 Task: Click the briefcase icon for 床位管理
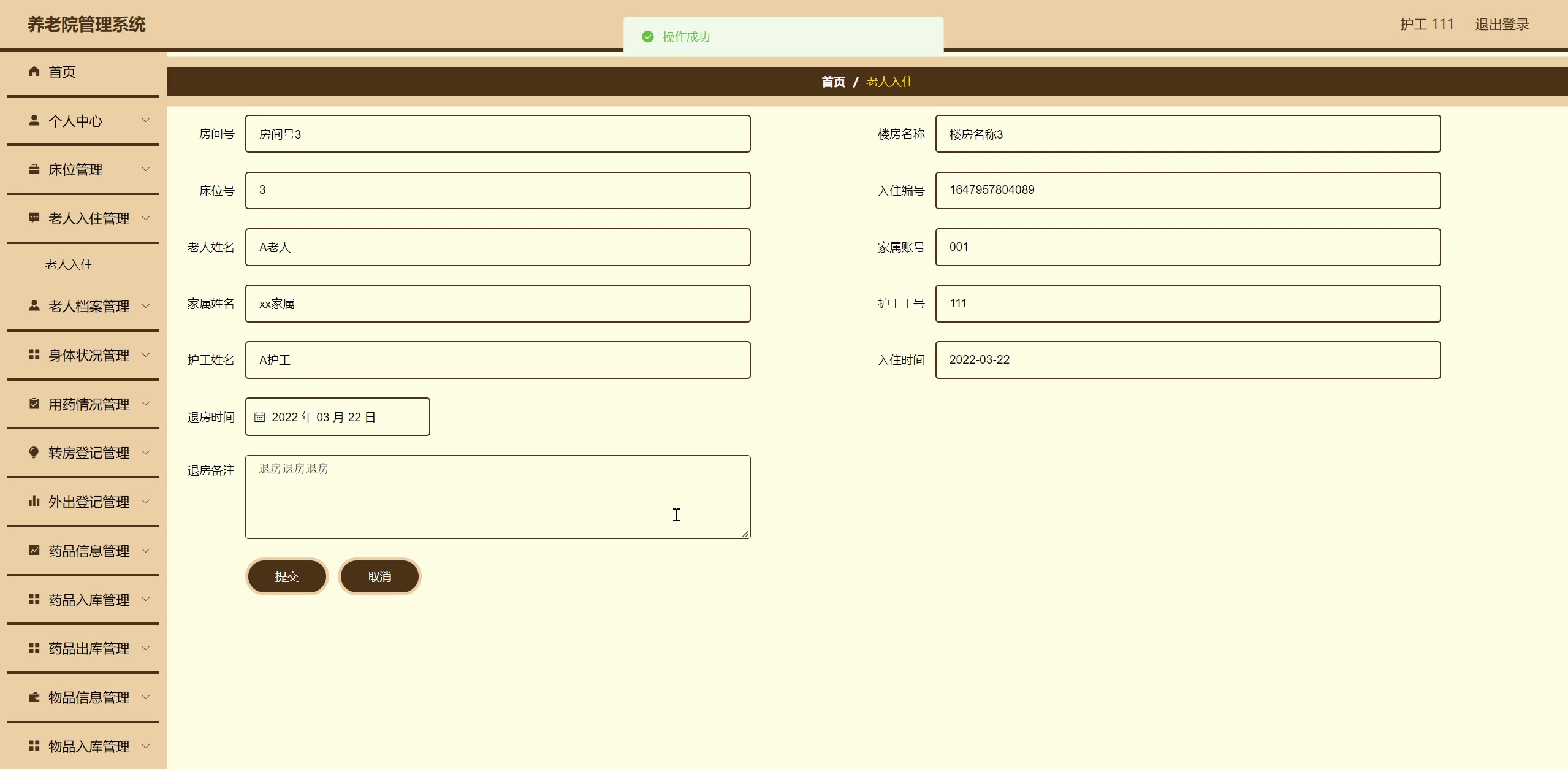34,169
